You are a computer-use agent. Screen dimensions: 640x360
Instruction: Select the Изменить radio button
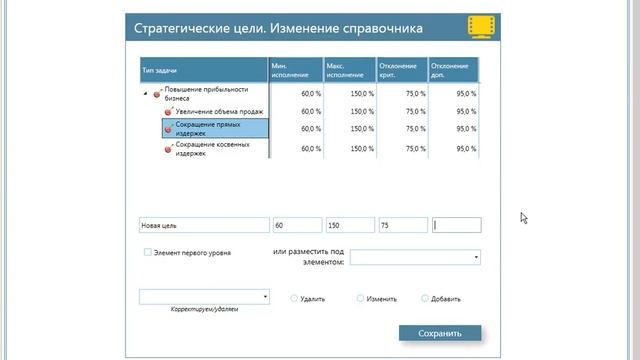click(x=360, y=298)
